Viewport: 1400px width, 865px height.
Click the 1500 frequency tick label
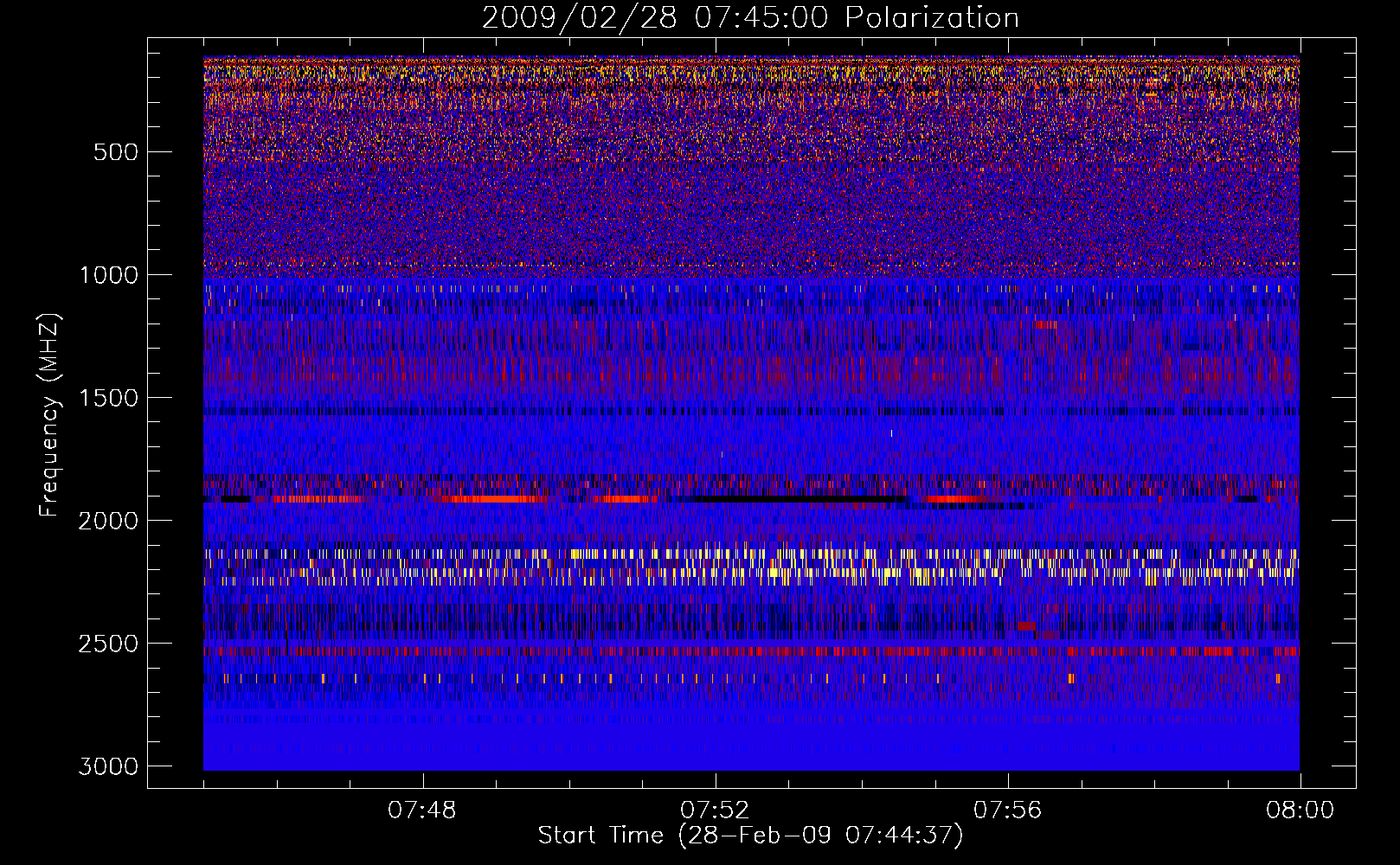click(x=108, y=398)
